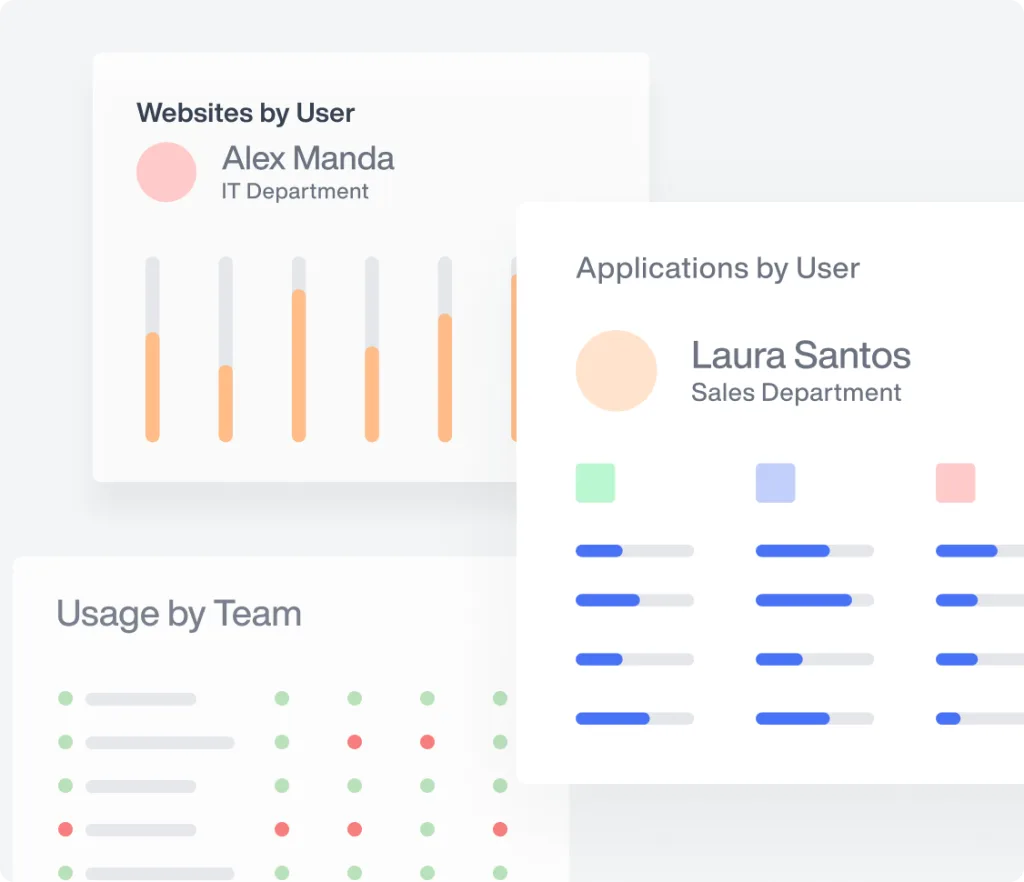Click the 'Sales Department' label

796,392
